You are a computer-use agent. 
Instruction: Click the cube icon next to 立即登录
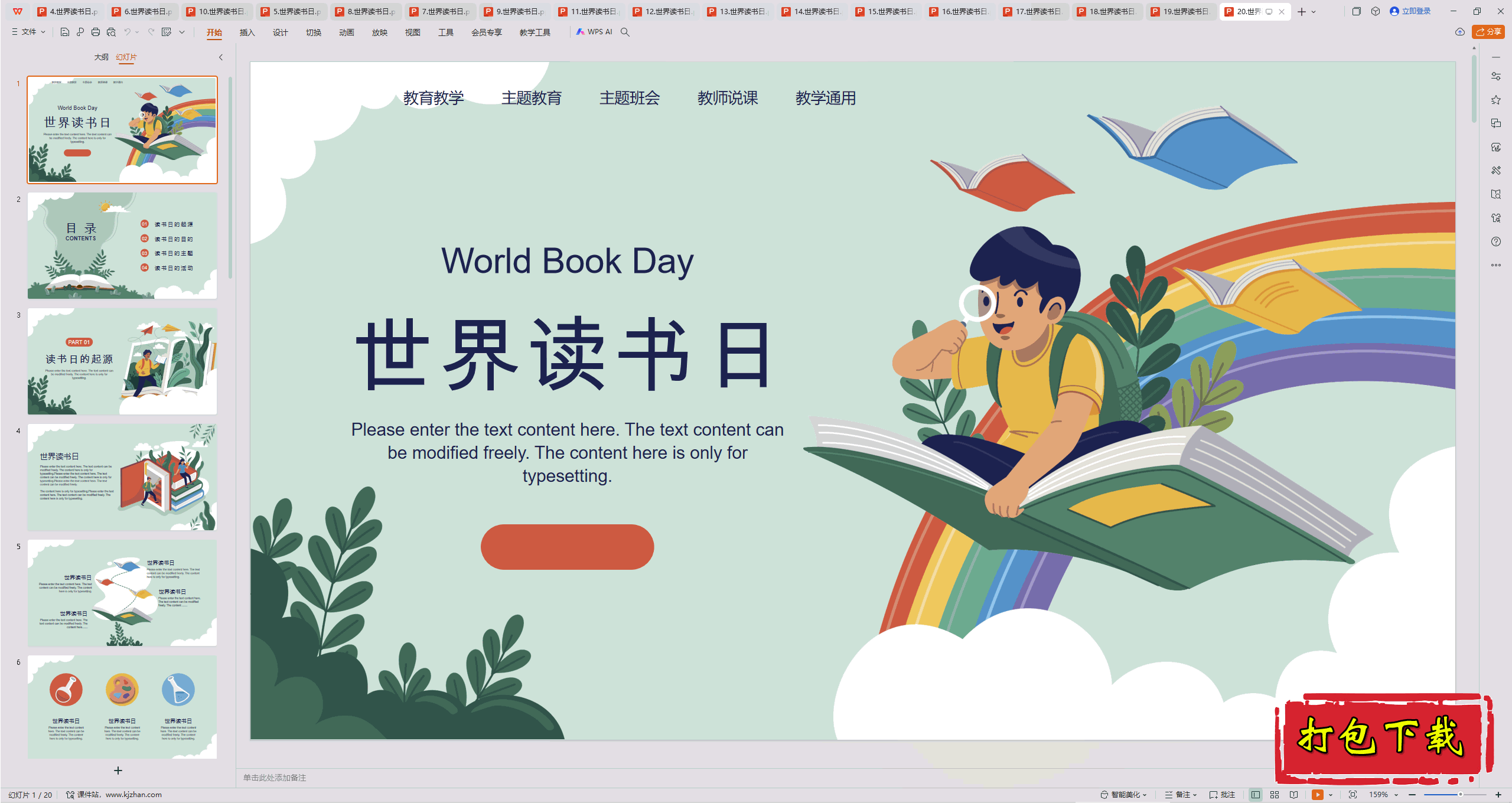pos(1376,11)
